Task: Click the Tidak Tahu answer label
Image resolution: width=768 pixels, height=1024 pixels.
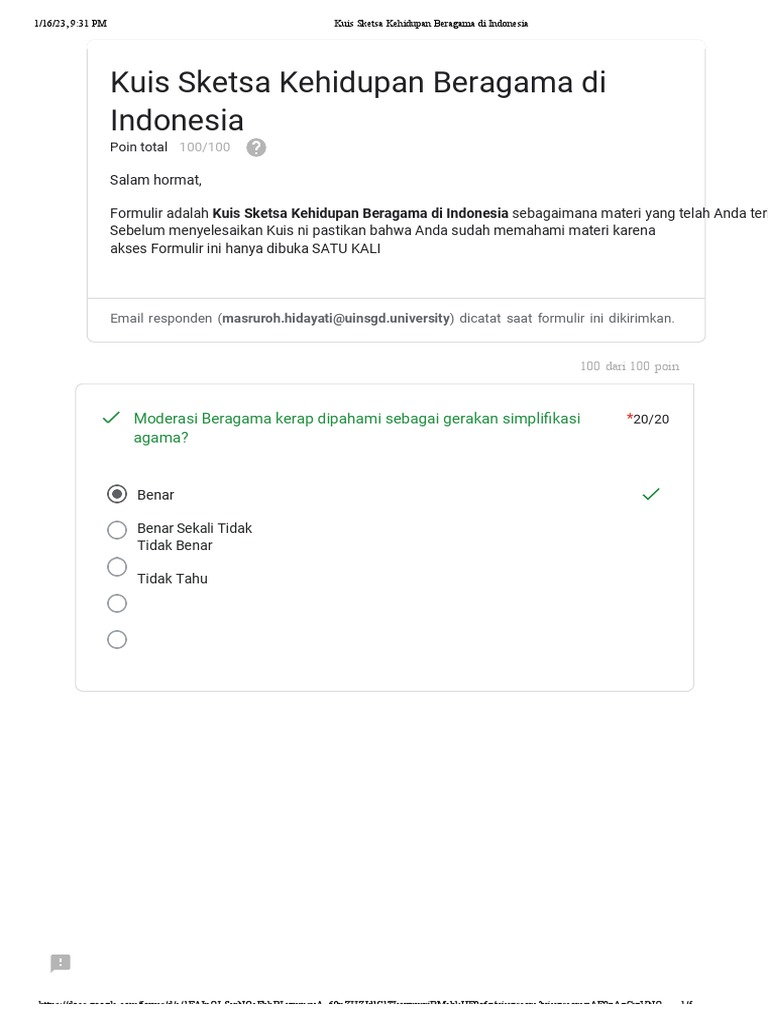Action: (x=172, y=579)
